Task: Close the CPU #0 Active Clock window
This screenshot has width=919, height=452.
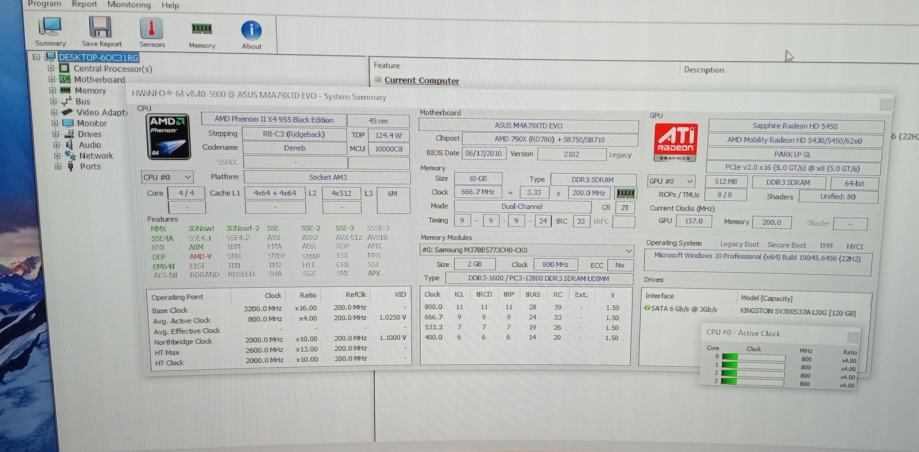Action: coord(853,337)
